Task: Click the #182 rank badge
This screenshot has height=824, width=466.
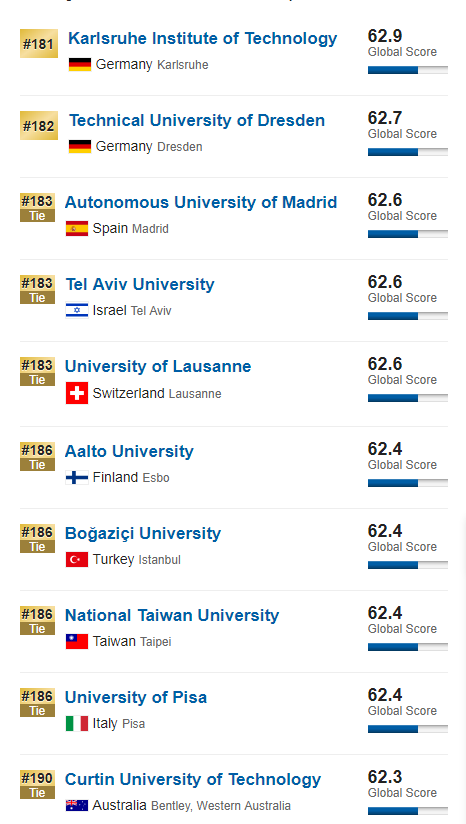Action: point(39,126)
